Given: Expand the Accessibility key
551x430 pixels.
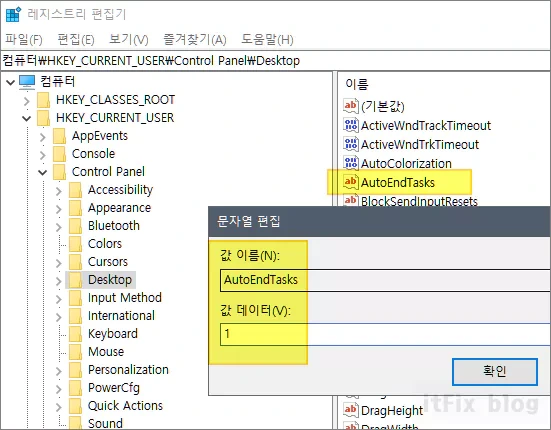Looking at the screenshot, I should (59, 191).
